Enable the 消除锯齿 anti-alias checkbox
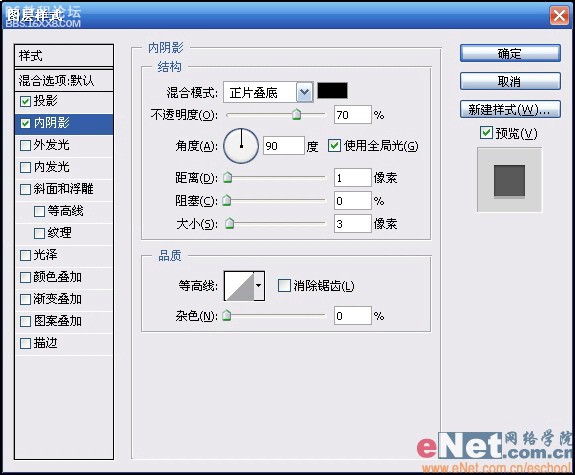575x475 pixels. (x=284, y=285)
